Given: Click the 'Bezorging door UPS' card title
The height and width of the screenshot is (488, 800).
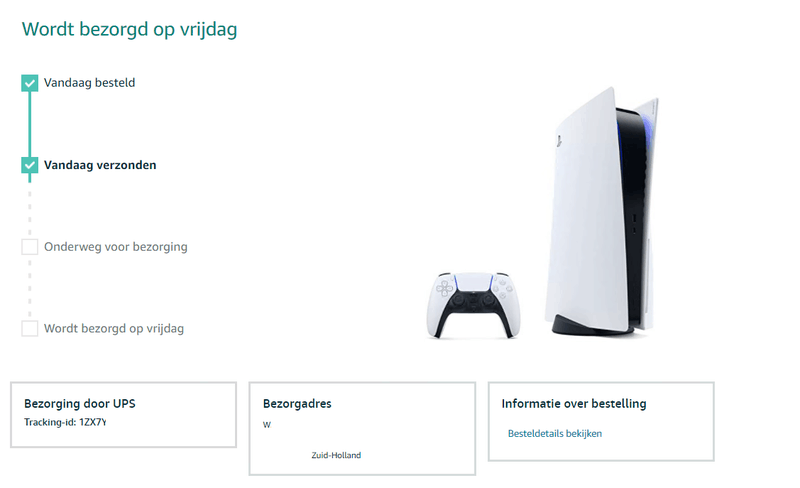Looking at the screenshot, I should click(x=80, y=404).
